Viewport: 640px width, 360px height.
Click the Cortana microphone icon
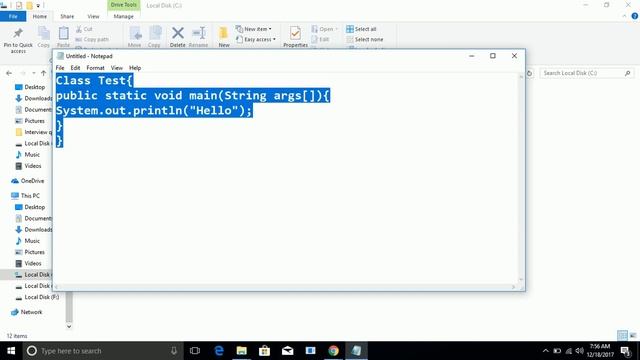pyautogui.click(x=174, y=351)
